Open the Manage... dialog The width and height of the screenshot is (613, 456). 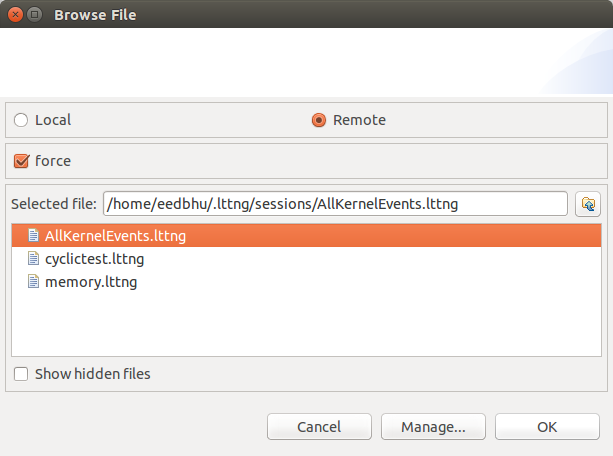click(x=433, y=427)
